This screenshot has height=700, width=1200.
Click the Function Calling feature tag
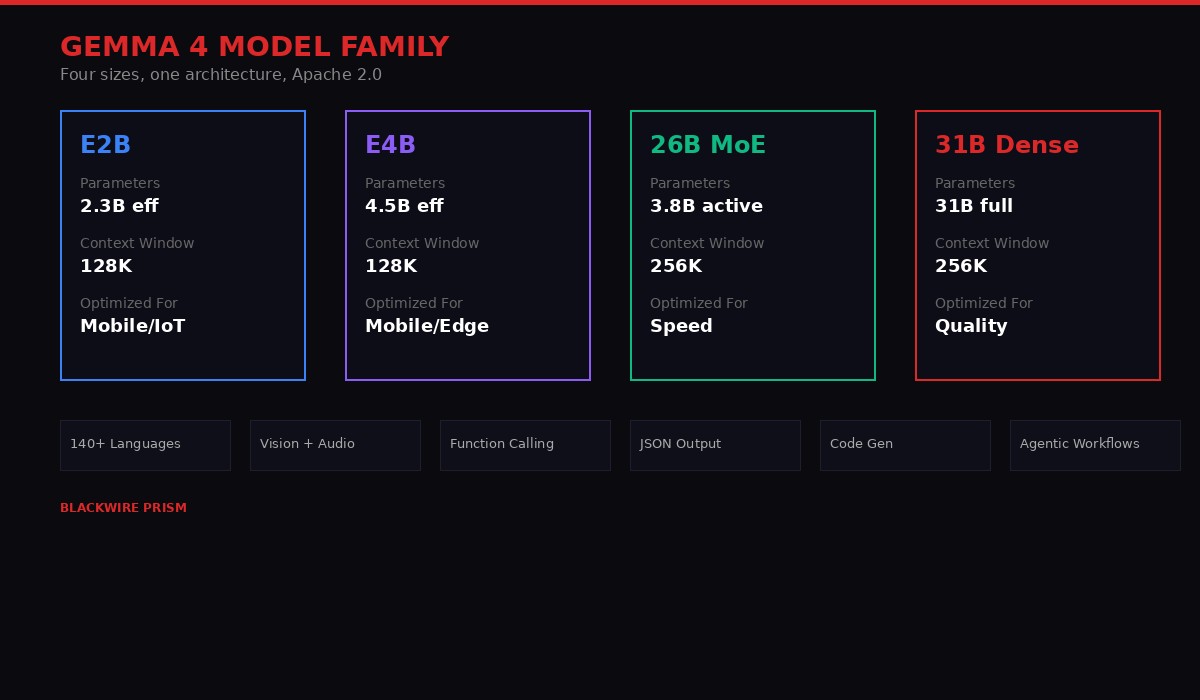[x=525, y=445]
